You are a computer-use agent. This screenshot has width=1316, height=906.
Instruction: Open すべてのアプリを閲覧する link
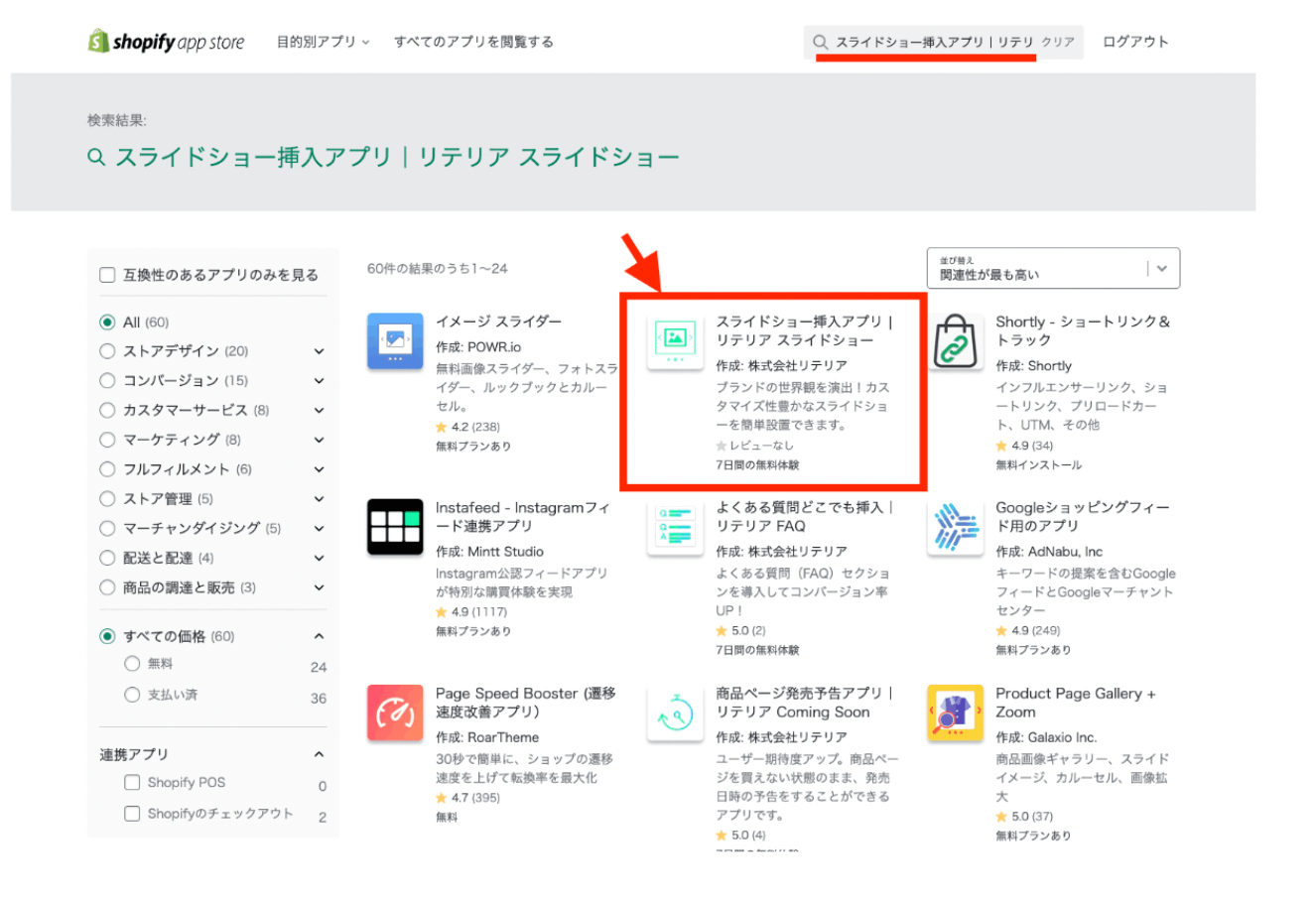(x=473, y=42)
